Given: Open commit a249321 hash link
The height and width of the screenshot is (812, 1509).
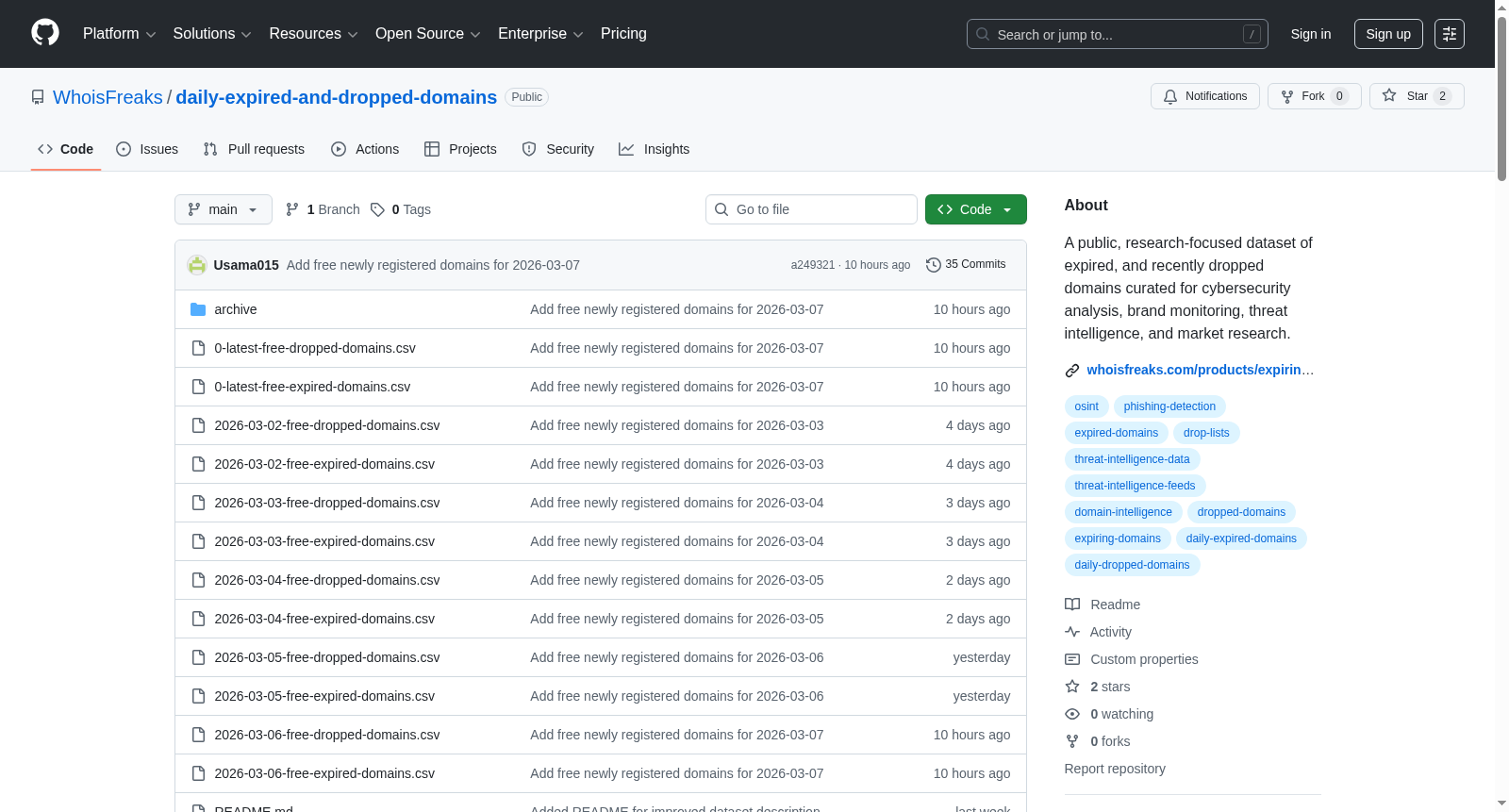Looking at the screenshot, I should pos(812,265).
